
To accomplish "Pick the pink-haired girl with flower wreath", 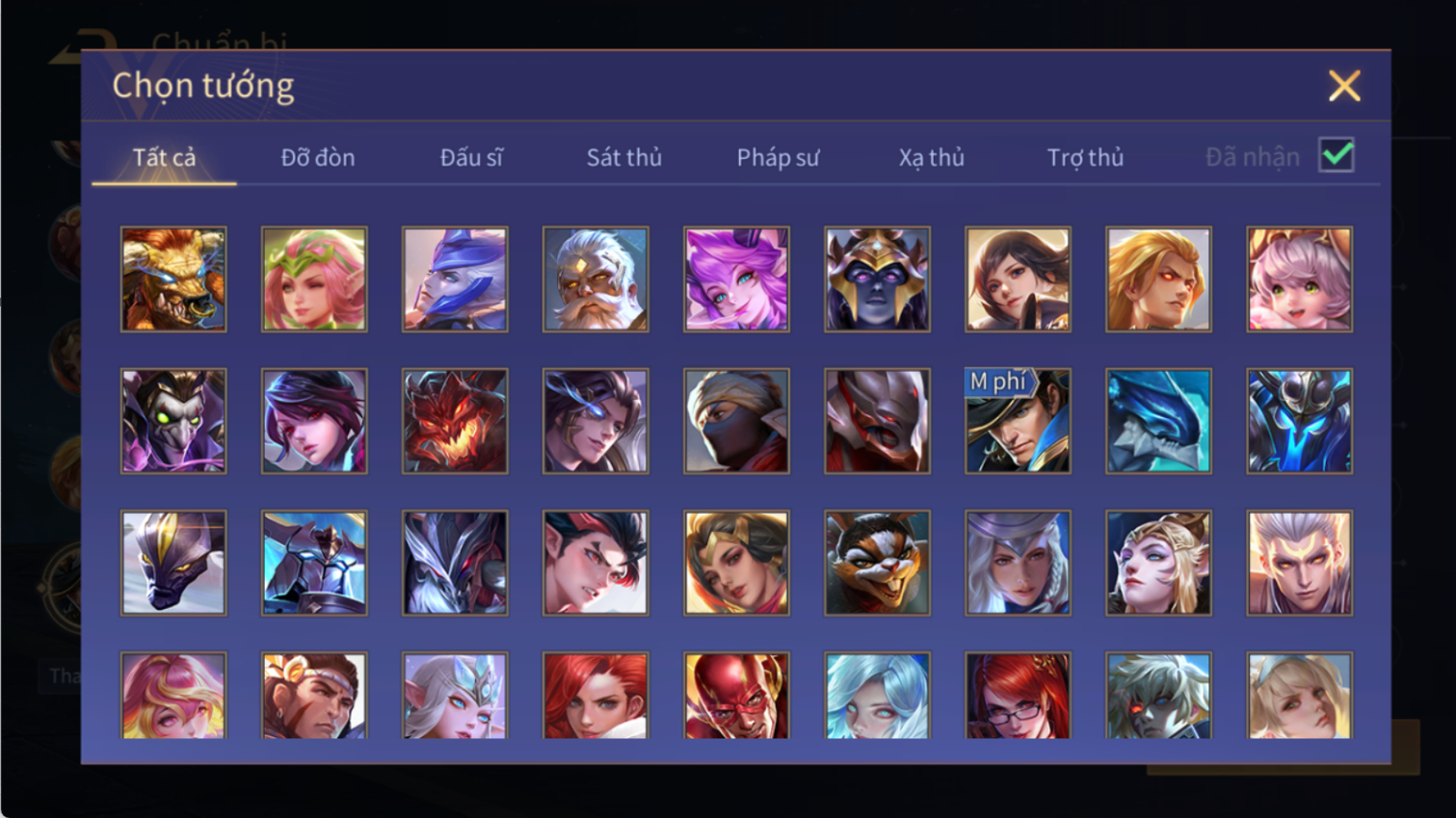I will (314, 279).
